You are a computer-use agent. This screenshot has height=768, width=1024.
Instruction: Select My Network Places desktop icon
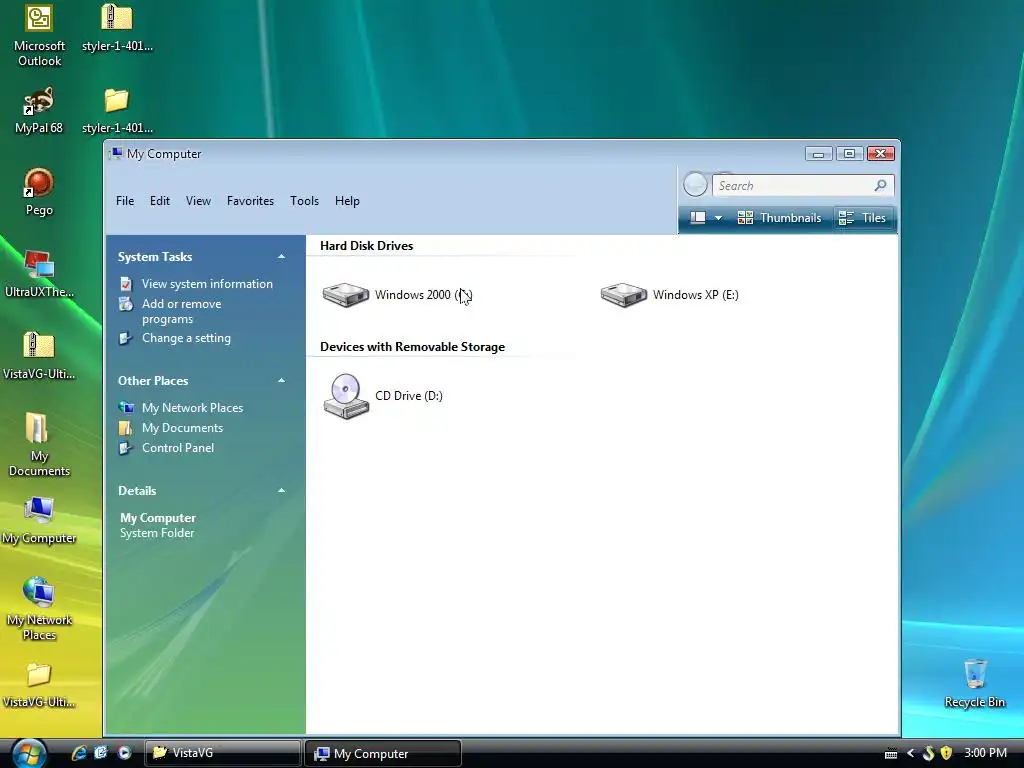tap(39, 609)
